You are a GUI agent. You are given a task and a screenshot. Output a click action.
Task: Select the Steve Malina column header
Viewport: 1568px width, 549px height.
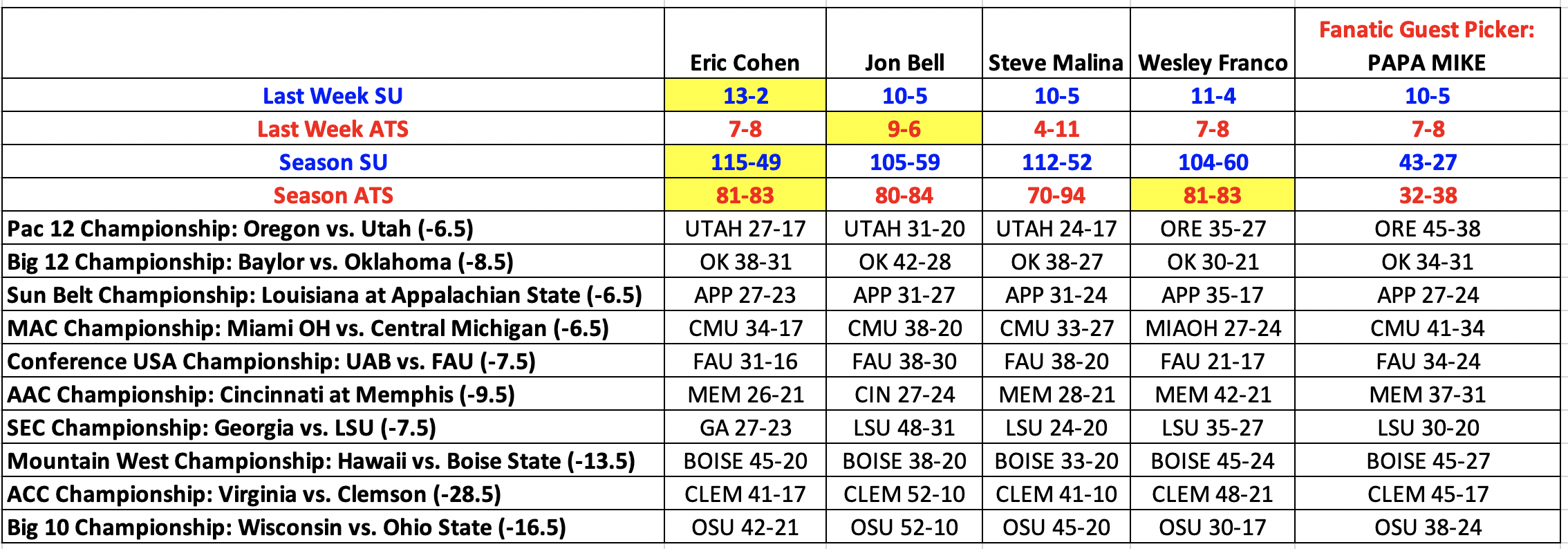click(x=1056, y=62)
